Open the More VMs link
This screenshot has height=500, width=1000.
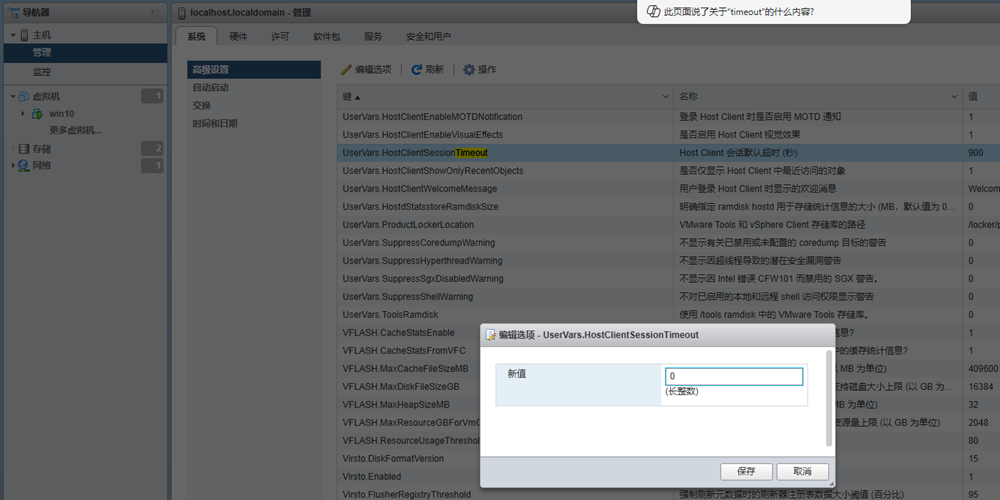76,130
